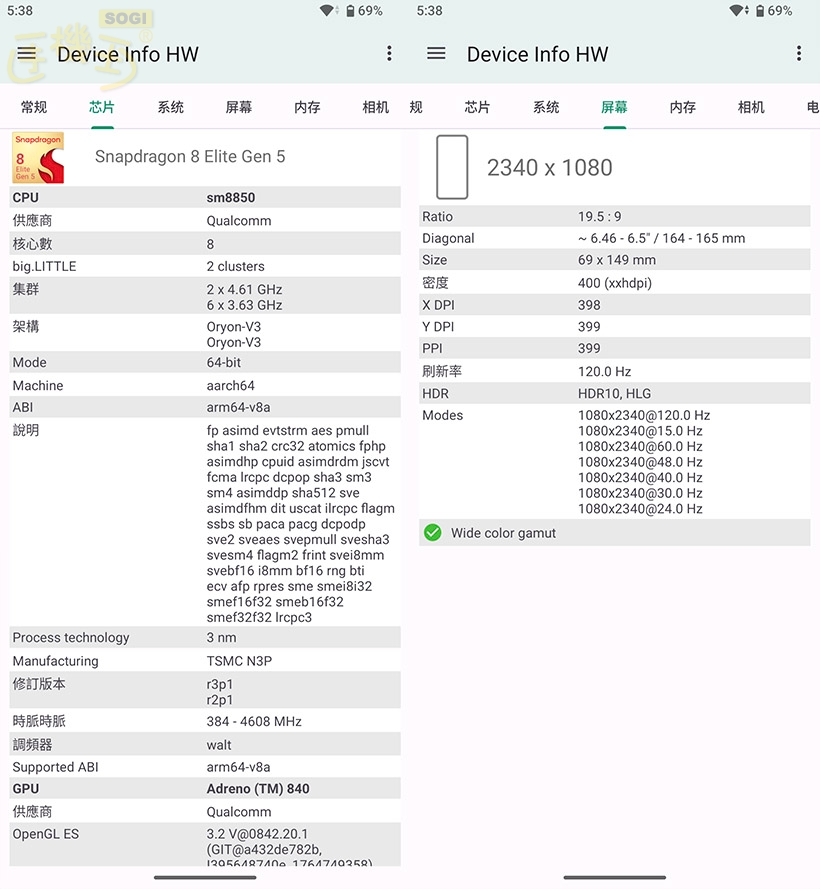
Task: Select the 1080x2340@24.0 Hz mode
Action: point(640,509)
